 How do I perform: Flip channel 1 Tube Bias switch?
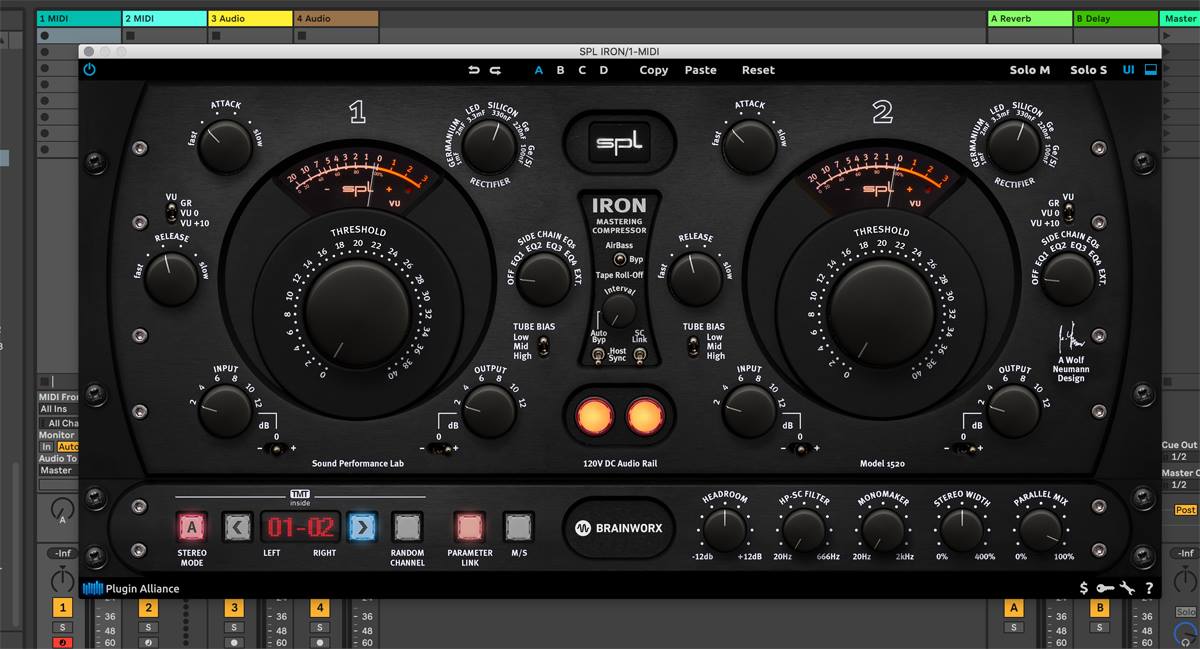[x=543, y=346]
